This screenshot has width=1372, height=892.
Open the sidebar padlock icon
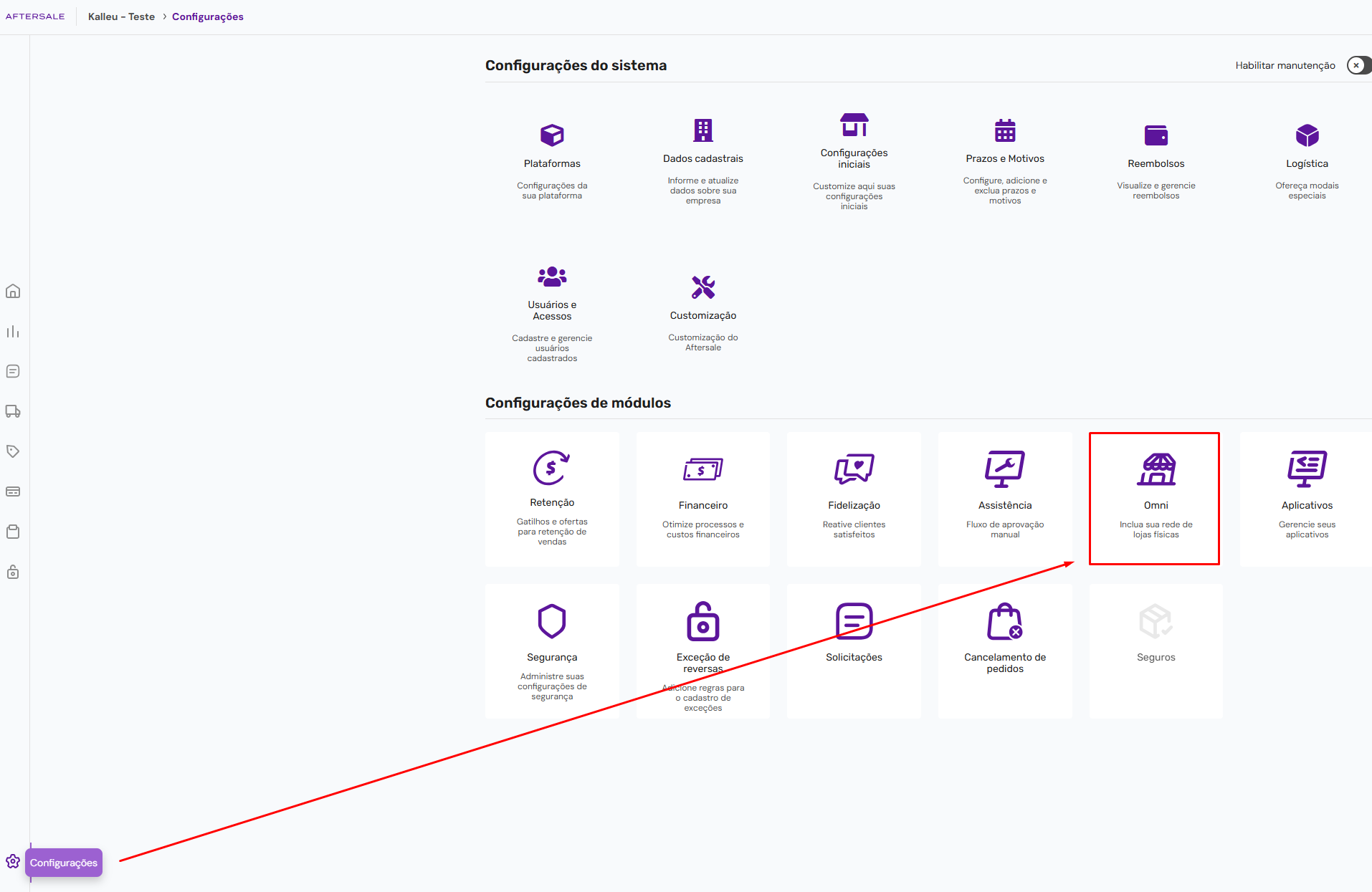pos(13,572)
